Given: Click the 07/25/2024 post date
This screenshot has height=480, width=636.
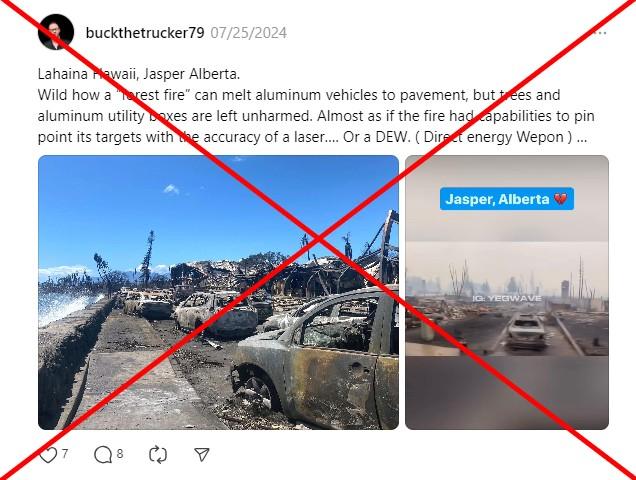Looking at the screenshot, I should (249, 33).
